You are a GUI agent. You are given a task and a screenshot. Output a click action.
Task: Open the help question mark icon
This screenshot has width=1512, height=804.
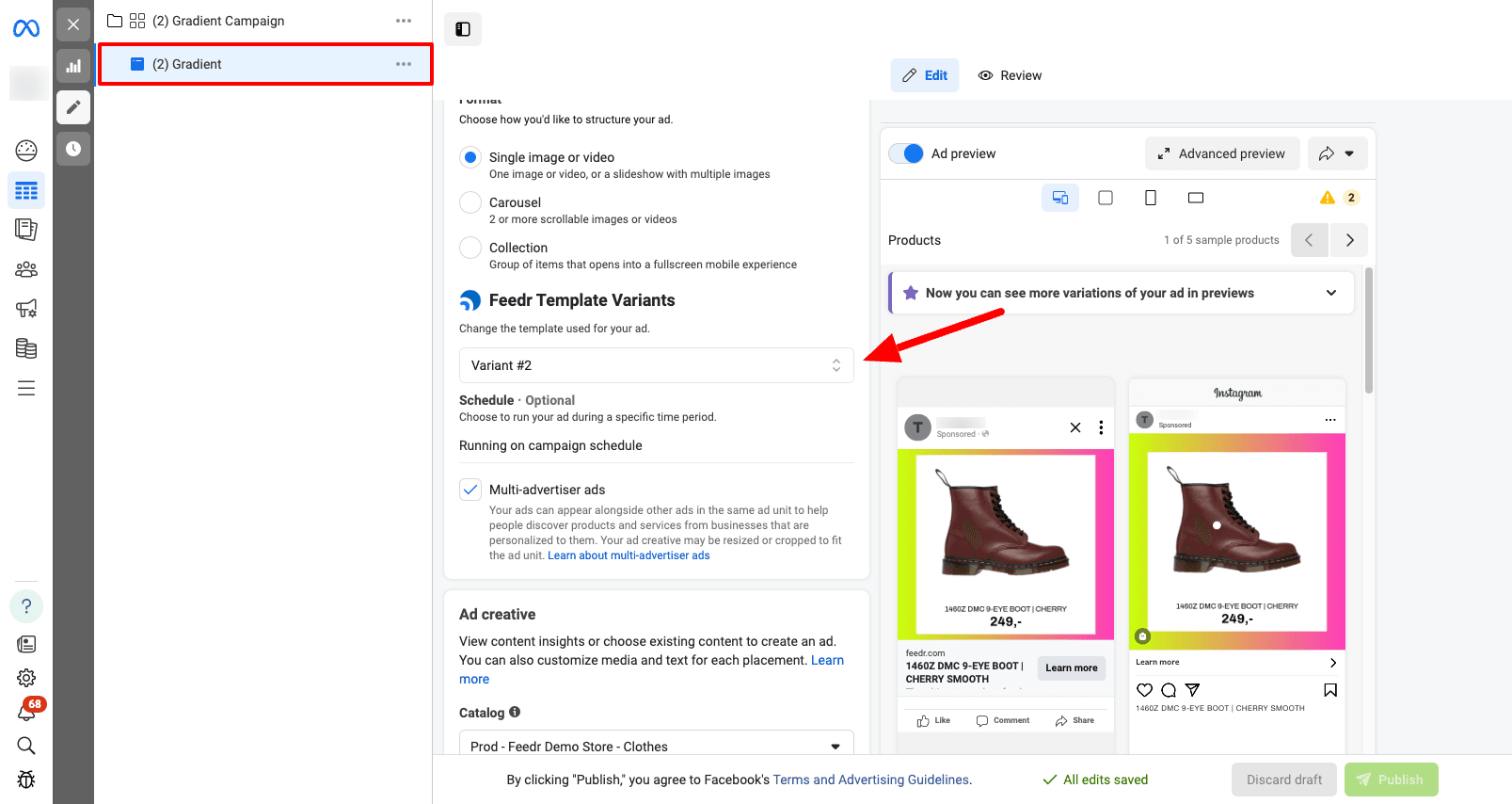click(x=26, y=606)
